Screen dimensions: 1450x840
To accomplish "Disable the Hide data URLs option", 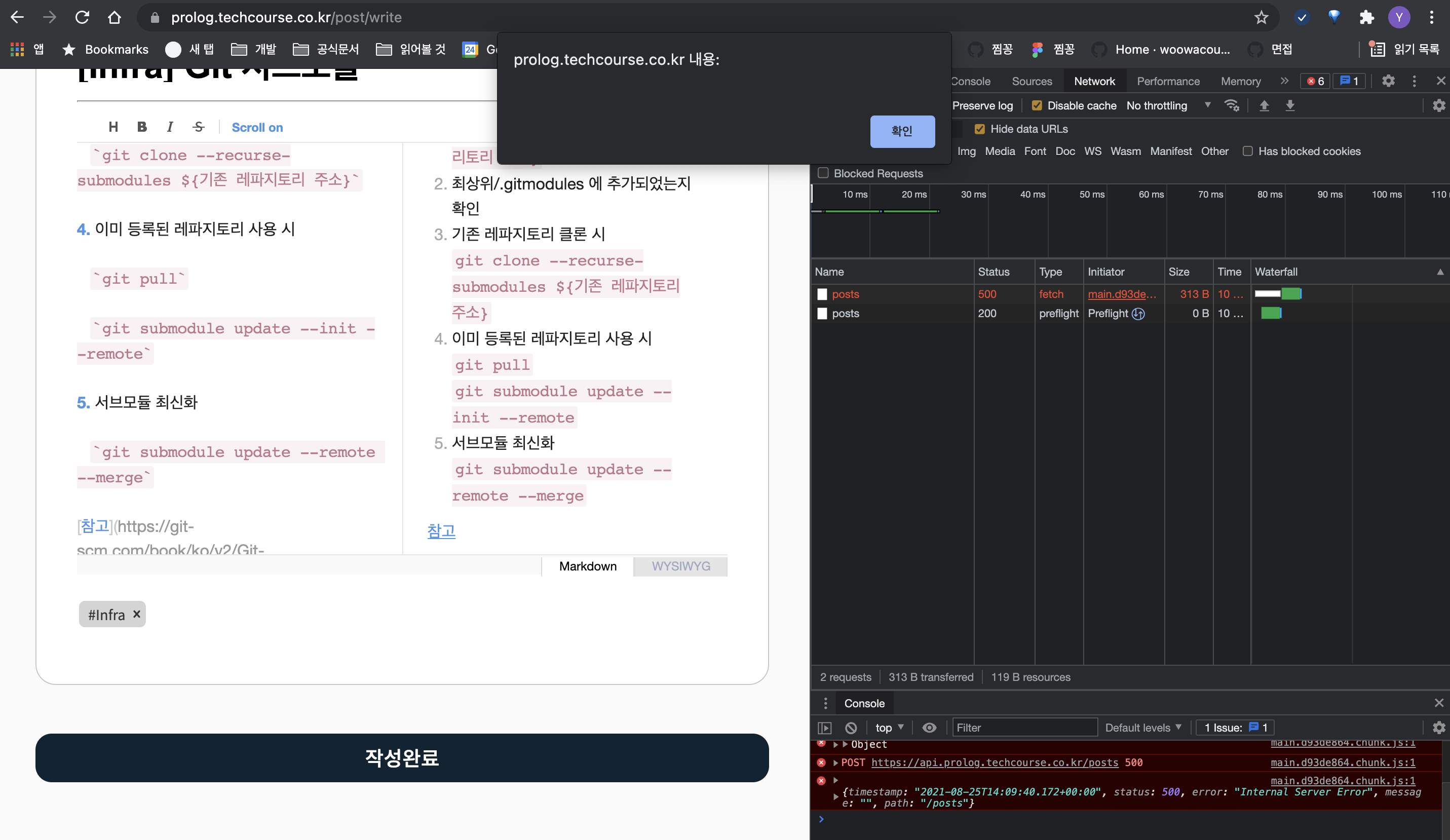I will (980, 129).
